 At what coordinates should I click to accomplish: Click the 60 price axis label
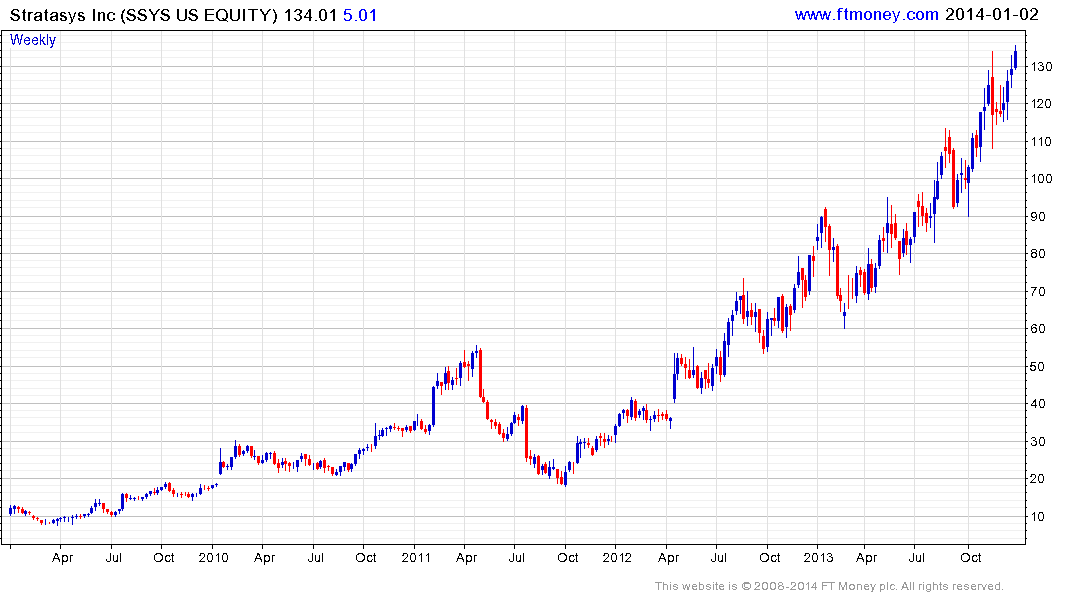coord(1038,329)
